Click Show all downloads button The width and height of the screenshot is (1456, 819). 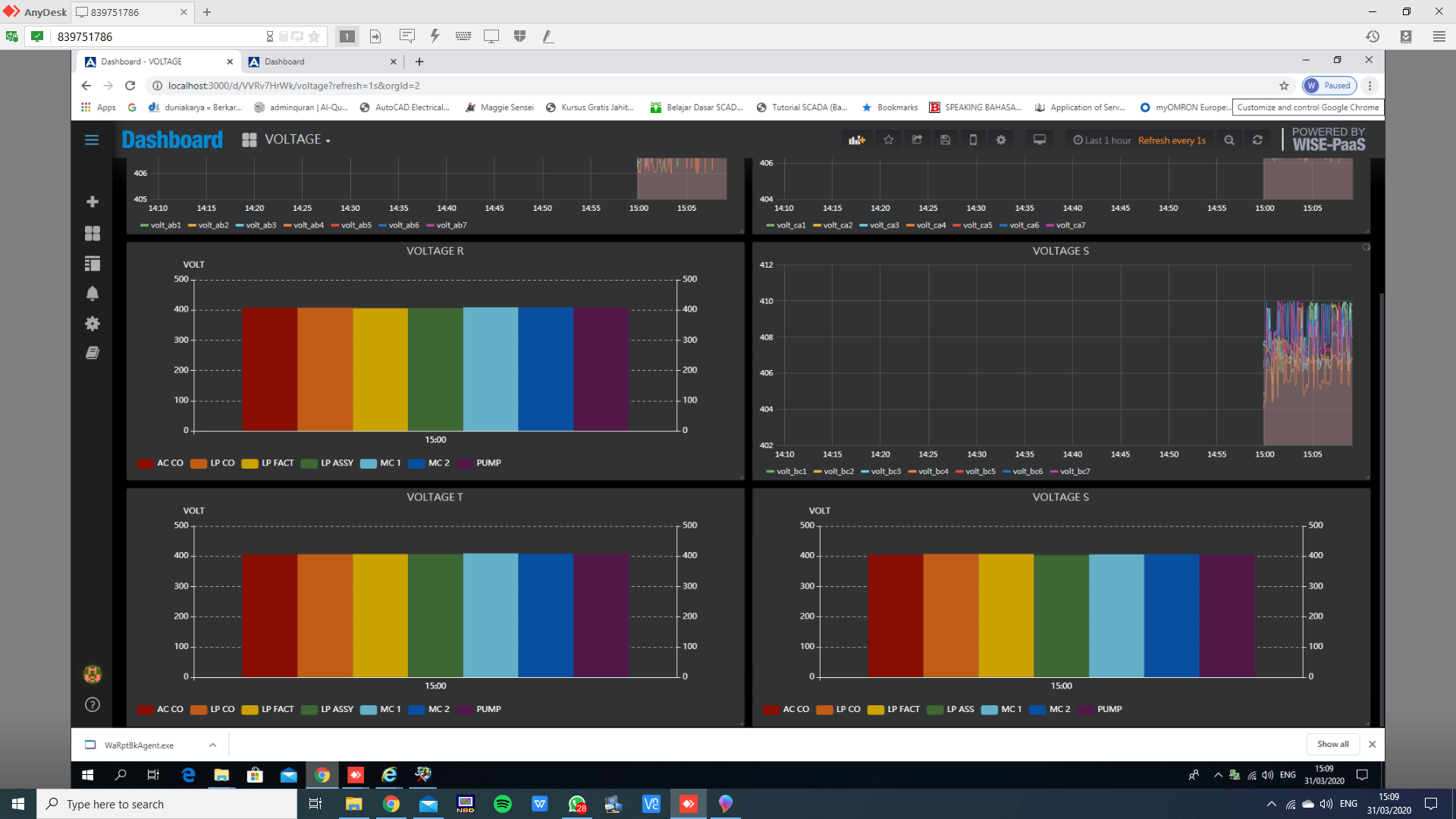[1332, 744]
